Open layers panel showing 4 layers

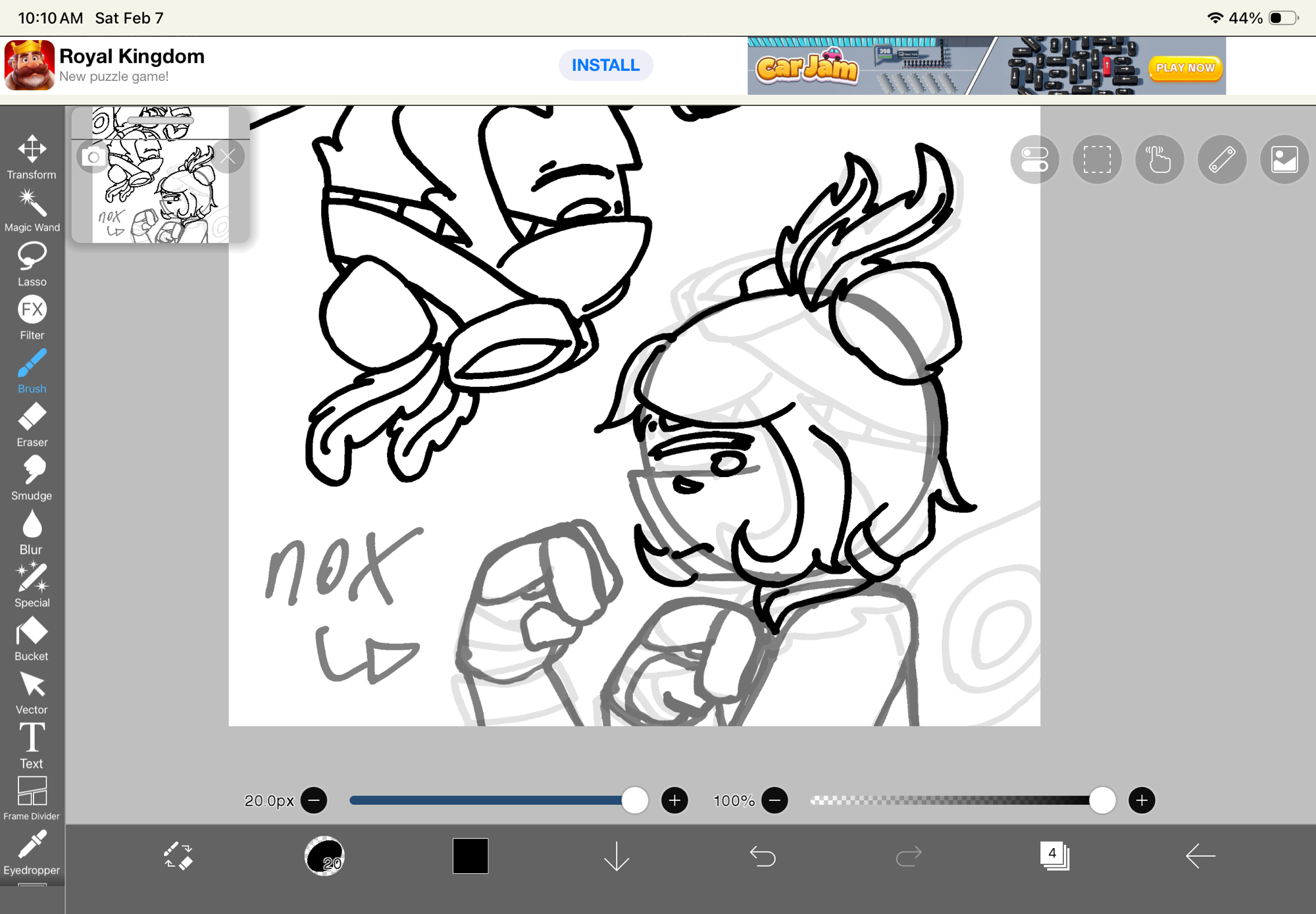[1054, 856]
